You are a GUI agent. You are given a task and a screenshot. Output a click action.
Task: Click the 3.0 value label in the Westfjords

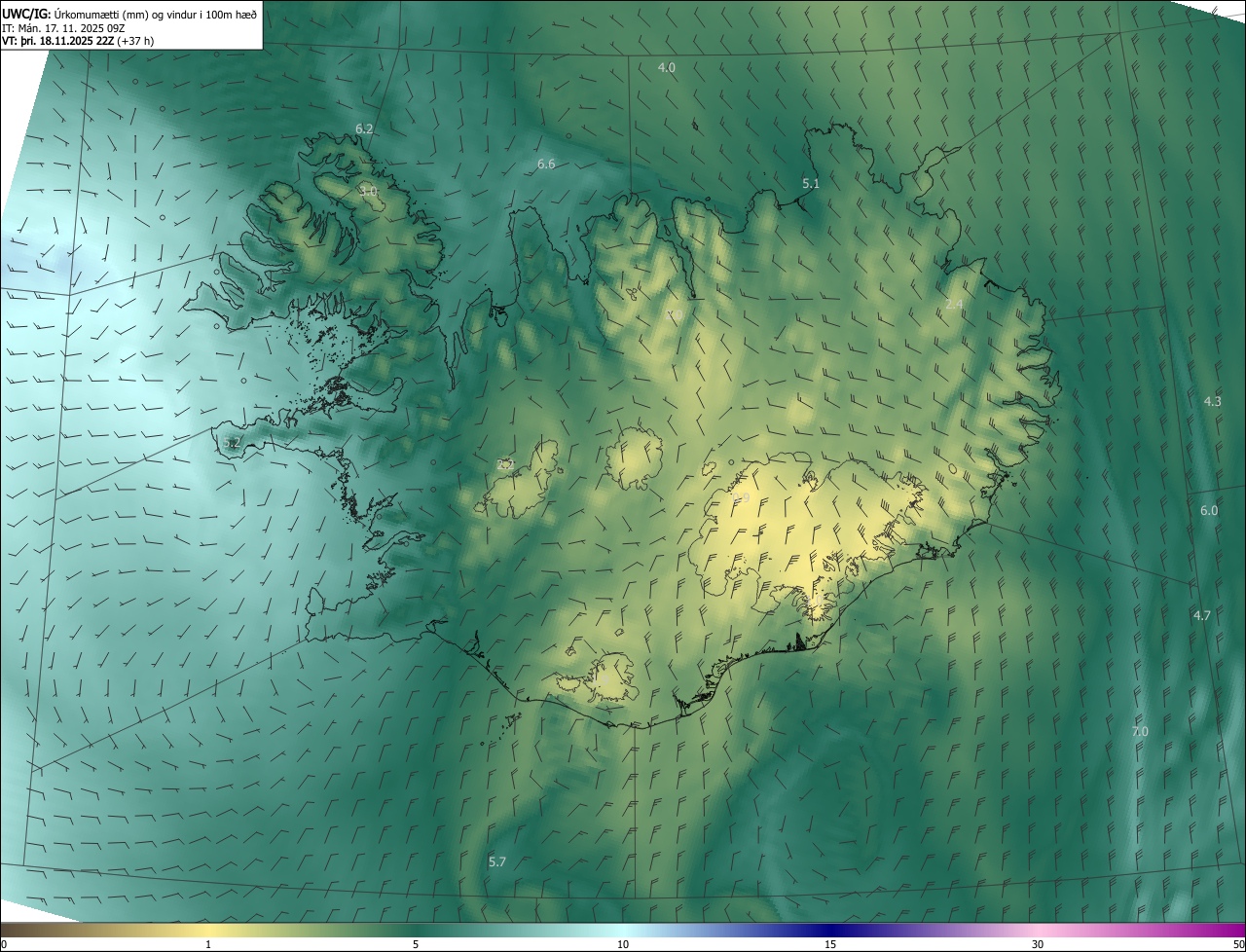[368, 191]
